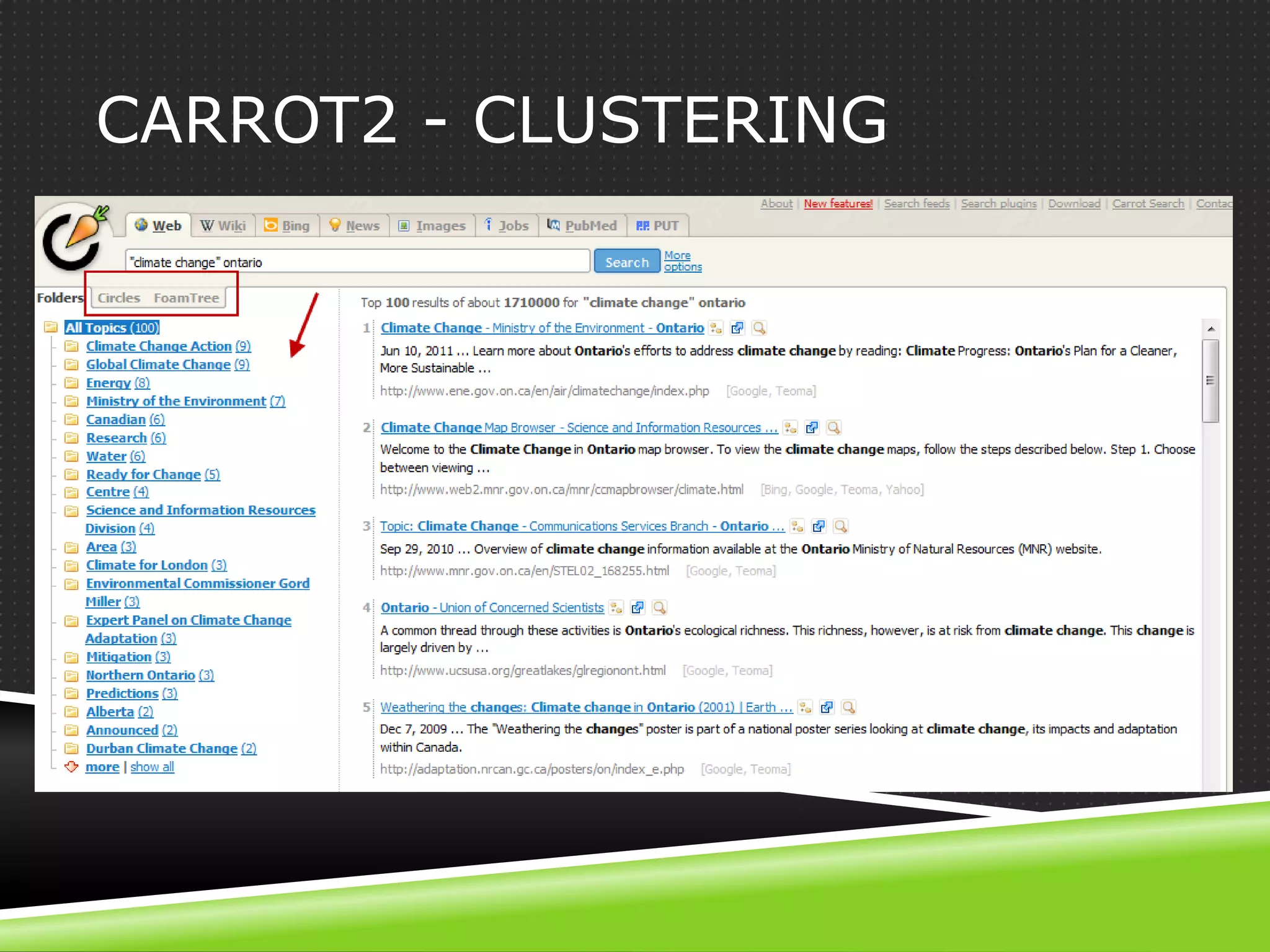Screen dimensions: 1270x952
Task: Open the New features link
Action: coord(838,203)
